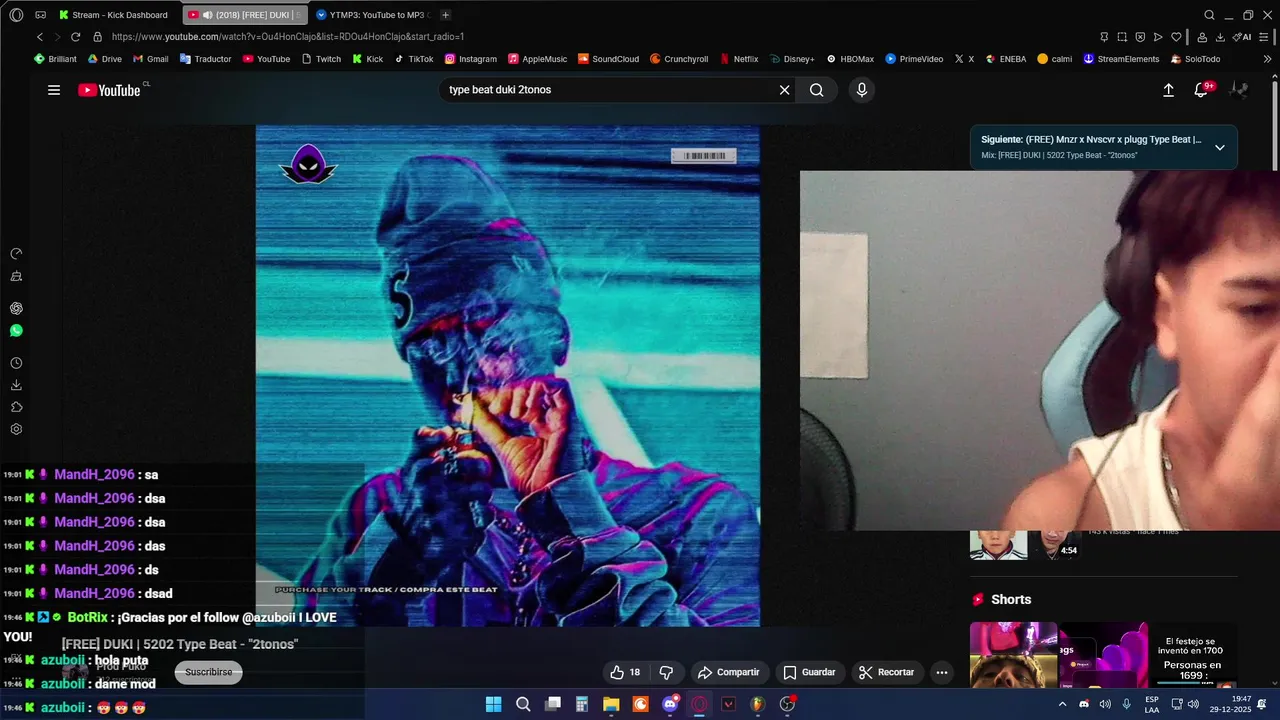Open Discord from the taskbar
Screen dimensions: 1280x720
(670, 704)
